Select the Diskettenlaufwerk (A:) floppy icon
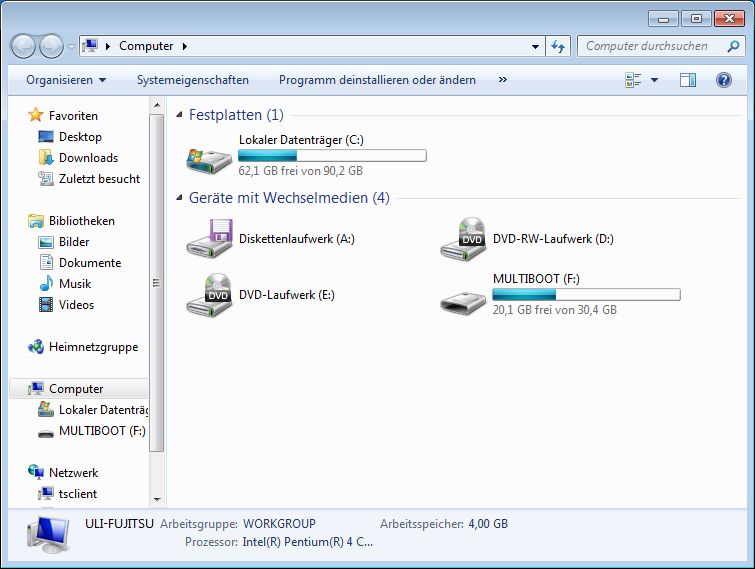The height and width of the screenshot is (569, 755). coord(209,240)
